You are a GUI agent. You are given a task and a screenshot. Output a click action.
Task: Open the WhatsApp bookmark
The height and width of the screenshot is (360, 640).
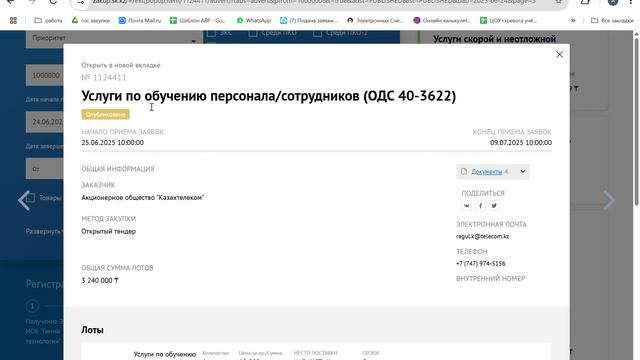tap(253, 20)
